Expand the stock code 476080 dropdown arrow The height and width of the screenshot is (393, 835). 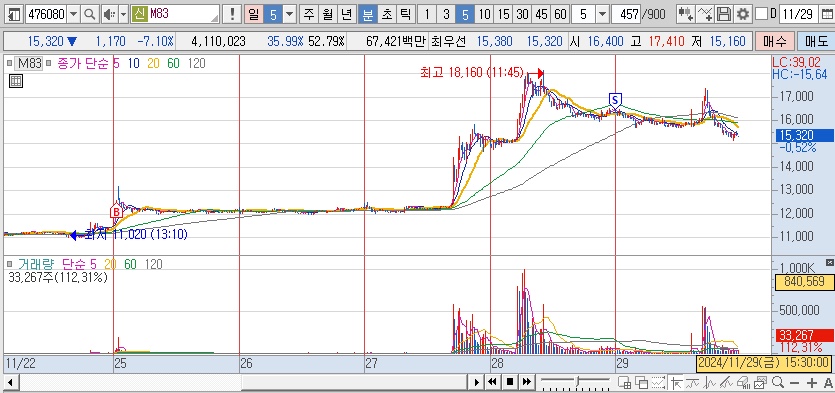coord(73,14)
